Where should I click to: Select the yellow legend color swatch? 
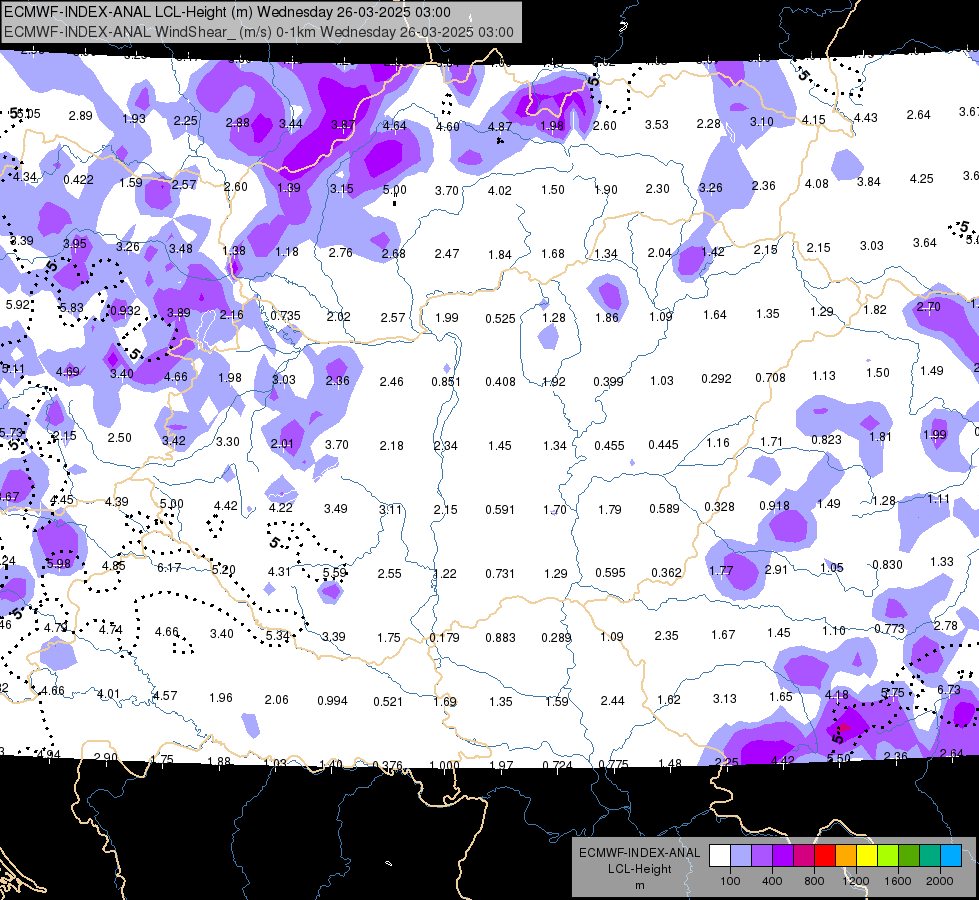pos(867,856)
